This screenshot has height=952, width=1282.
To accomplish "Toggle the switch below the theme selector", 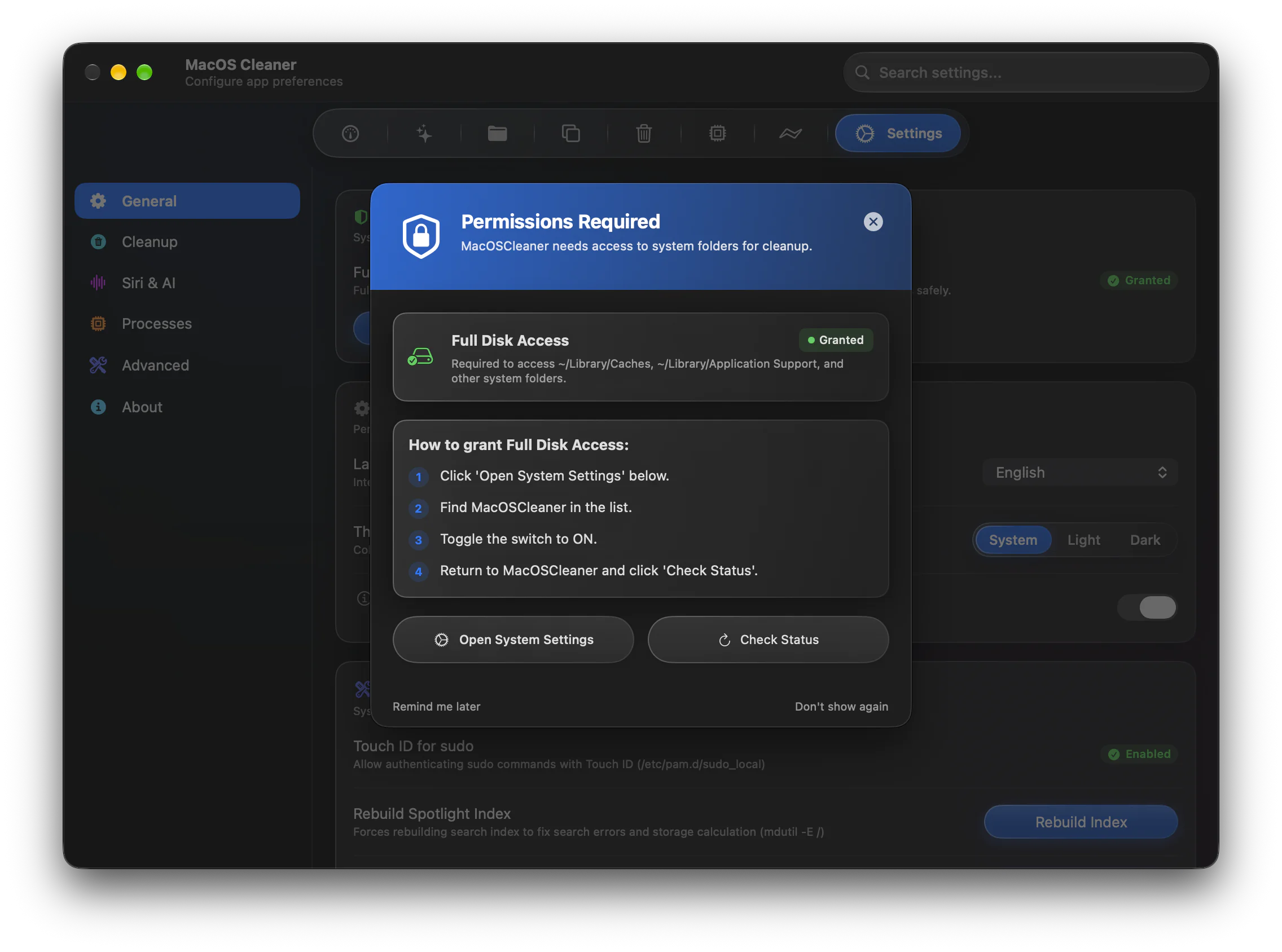I will [x=1147, y=607].
